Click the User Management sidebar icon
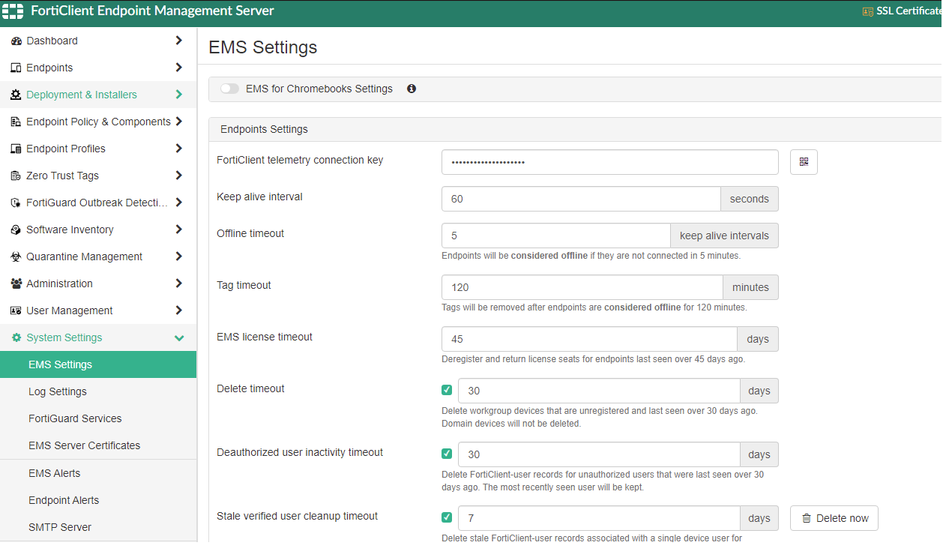Viewport: 943px width, 543px height. click(x=16, y=311)
